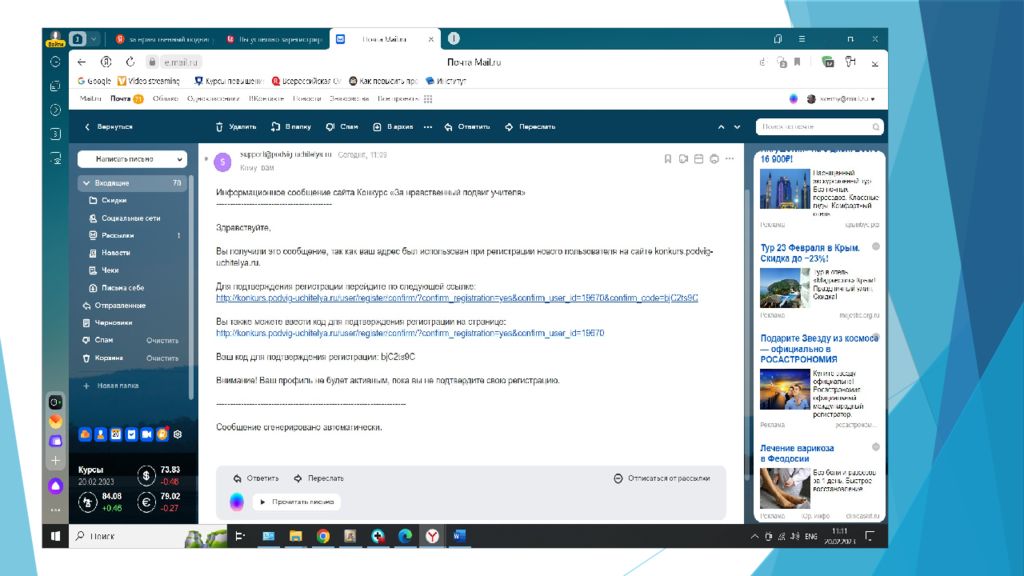Open Google Chrome from taskbar
Viewport: 1024px width, 576px height.
point(323,536)
